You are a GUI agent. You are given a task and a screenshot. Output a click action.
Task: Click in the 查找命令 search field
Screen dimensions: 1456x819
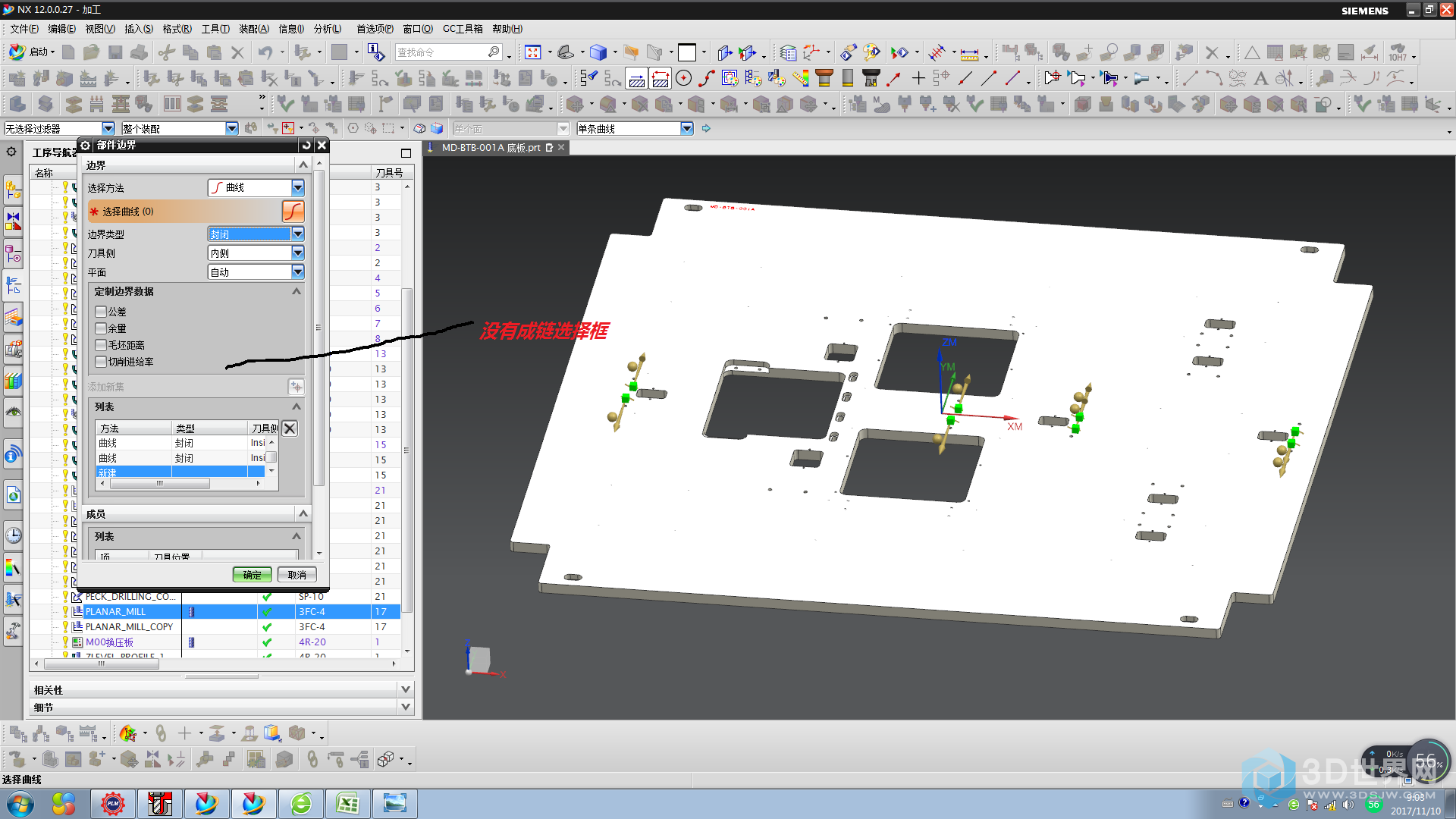441,52
